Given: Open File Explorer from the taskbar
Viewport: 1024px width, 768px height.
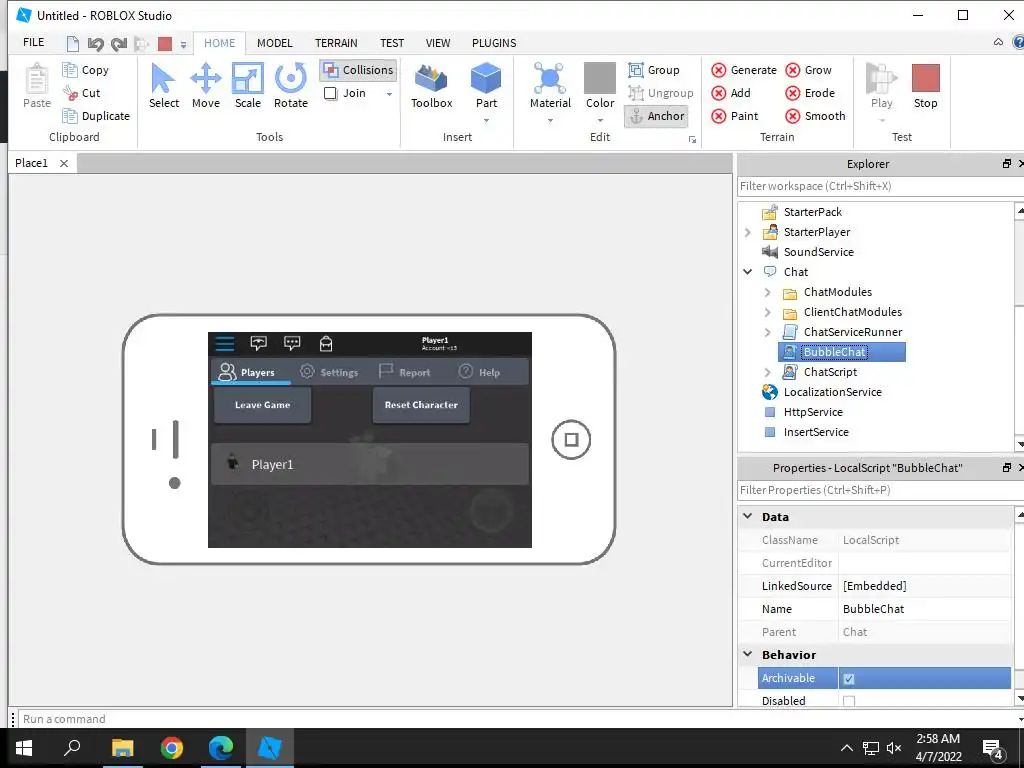Looking at the screenshot, I should 122,748.
